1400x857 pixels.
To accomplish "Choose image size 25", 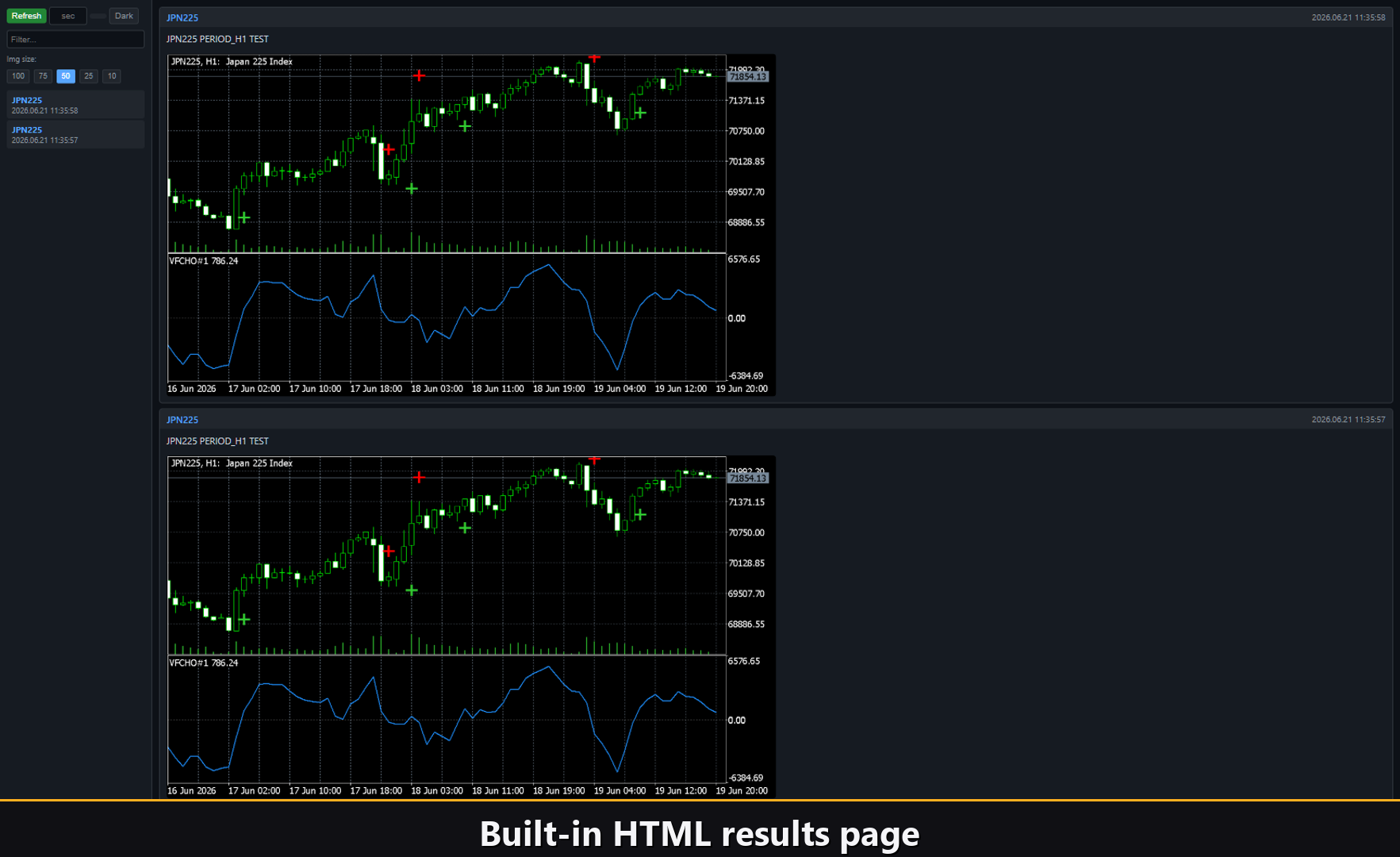I will [89, 76].
